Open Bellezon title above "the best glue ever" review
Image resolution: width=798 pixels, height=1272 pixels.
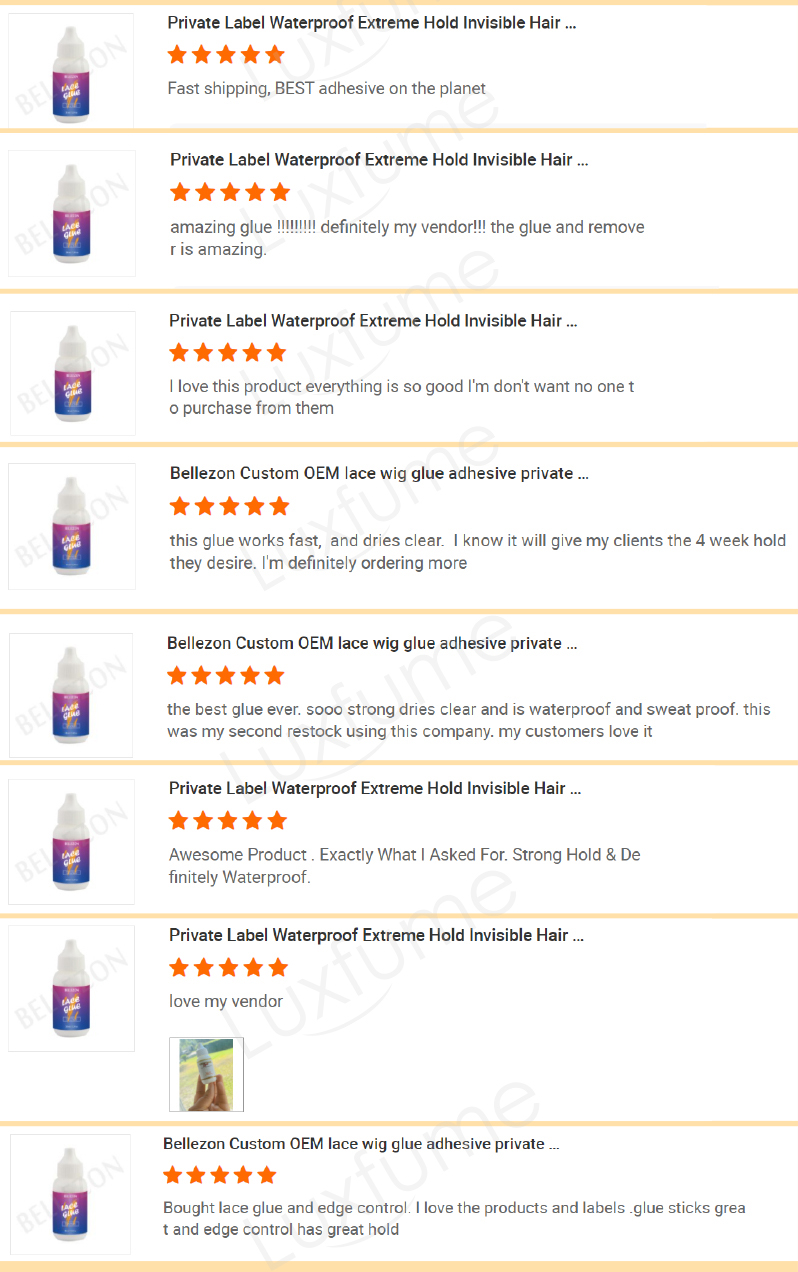coord(372,643)
